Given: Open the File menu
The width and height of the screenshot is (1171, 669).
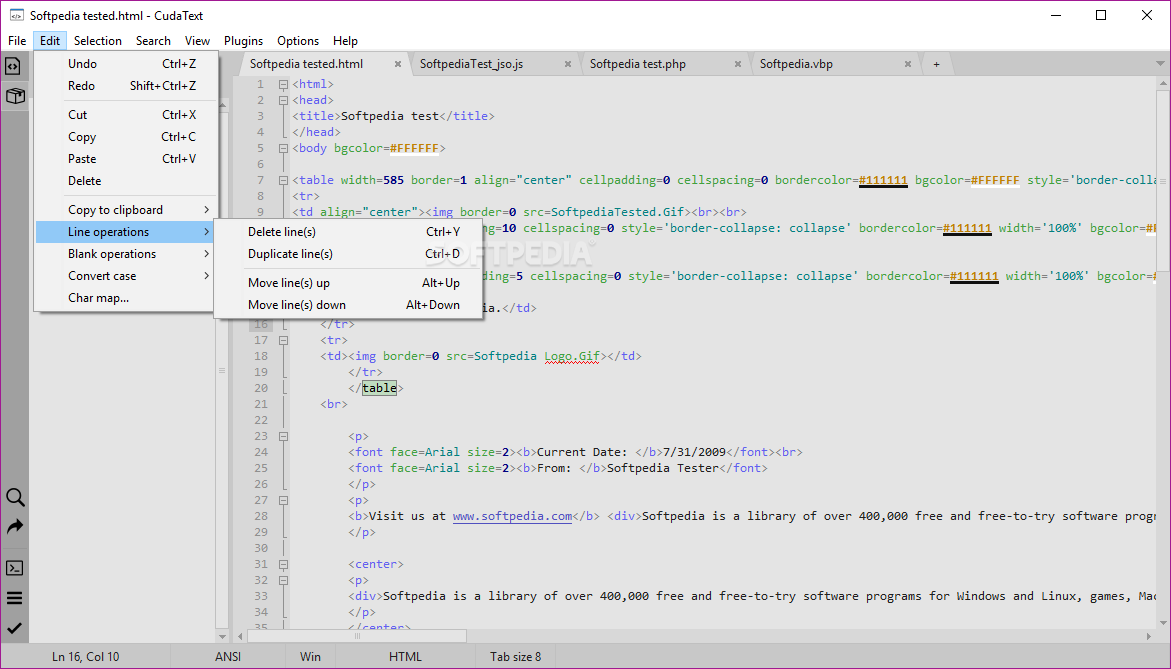Looking at the screenshot, I should pyautogui.click(x=17, y=41).
